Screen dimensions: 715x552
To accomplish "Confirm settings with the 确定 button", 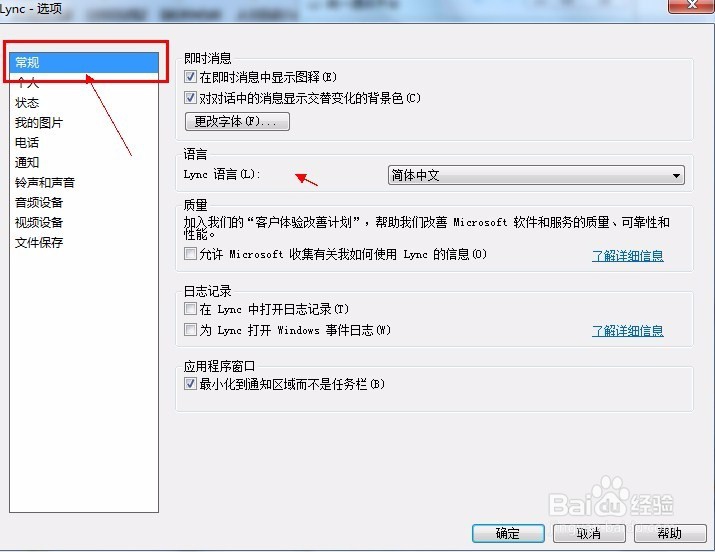I will [508, 533].
